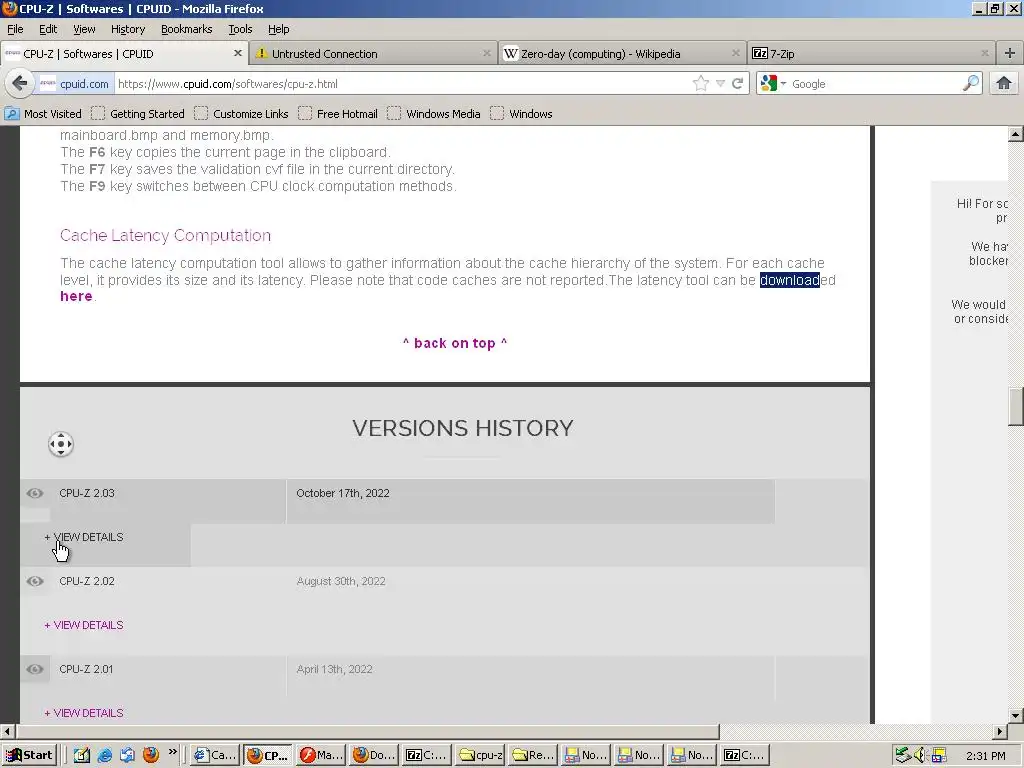Open the Windows Start button
Viewport: 1024px width, 768px height.
click(29, 755)
